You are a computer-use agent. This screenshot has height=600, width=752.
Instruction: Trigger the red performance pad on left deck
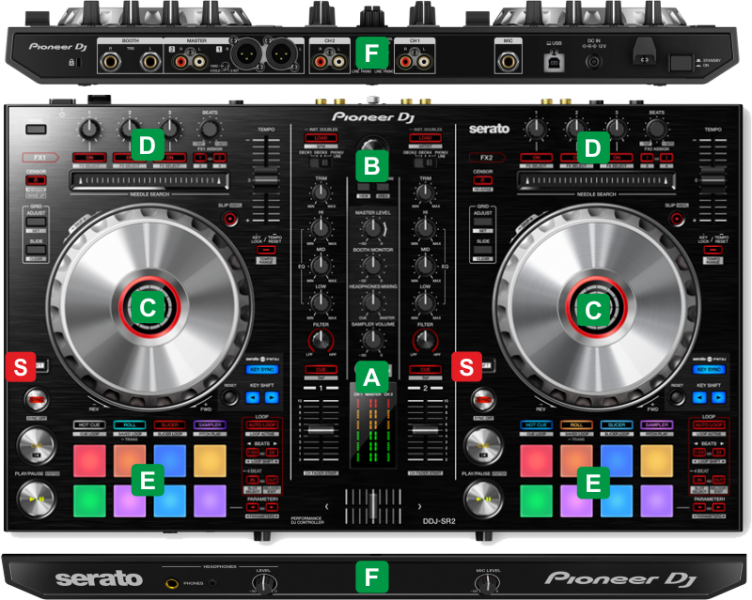(x=90, y=461)
